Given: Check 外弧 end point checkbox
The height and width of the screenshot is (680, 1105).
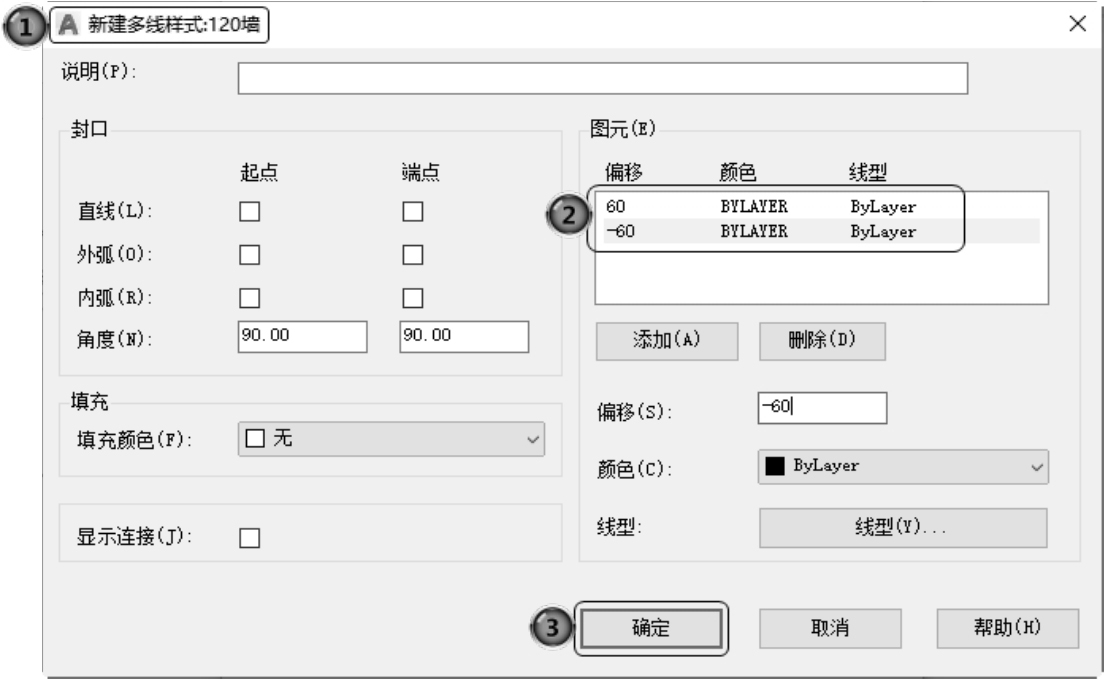Looking at the screenshot, I should [412, 255].
